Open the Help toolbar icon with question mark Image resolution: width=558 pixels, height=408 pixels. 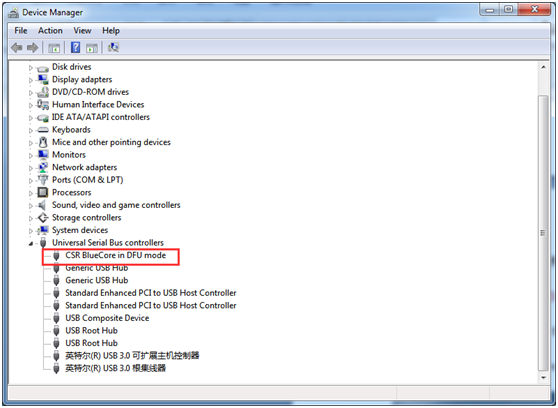[75, 47]
